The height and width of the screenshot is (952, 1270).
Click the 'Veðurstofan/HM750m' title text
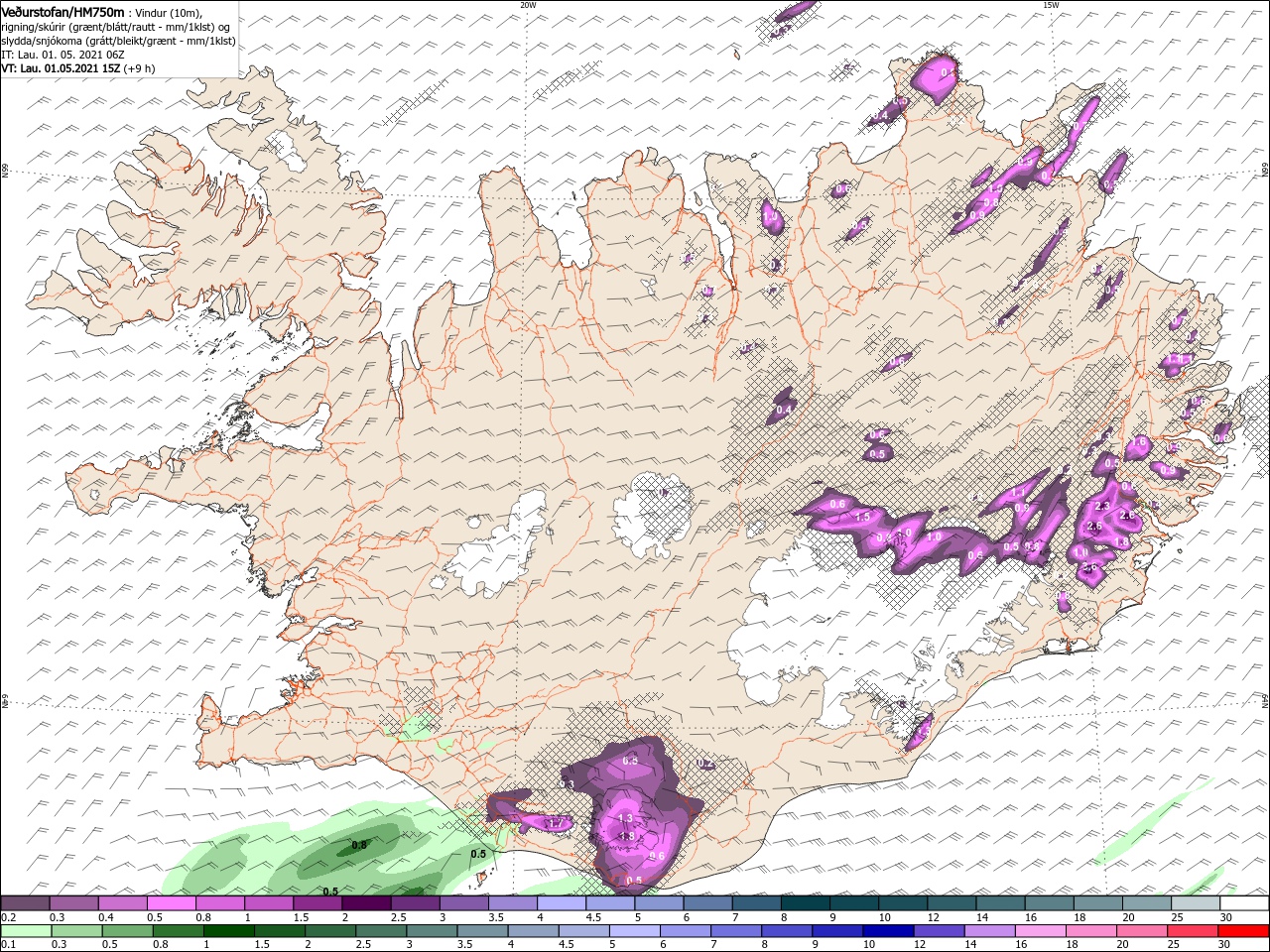(63, 11)
